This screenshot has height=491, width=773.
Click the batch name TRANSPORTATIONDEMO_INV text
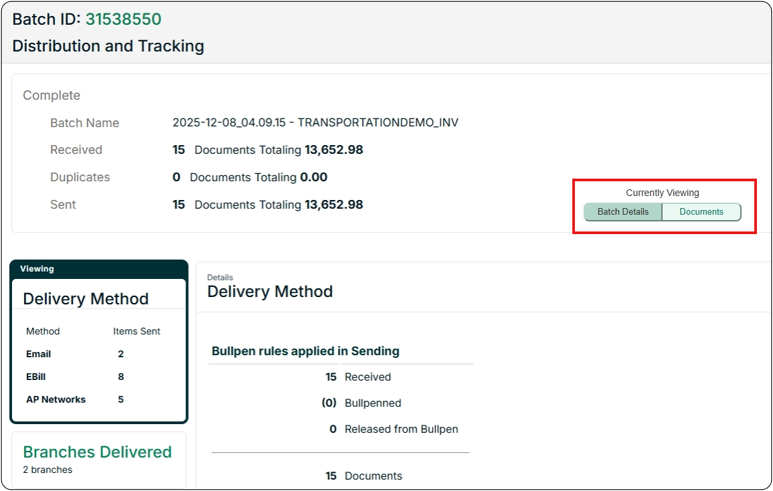click(x=315, y=123)
